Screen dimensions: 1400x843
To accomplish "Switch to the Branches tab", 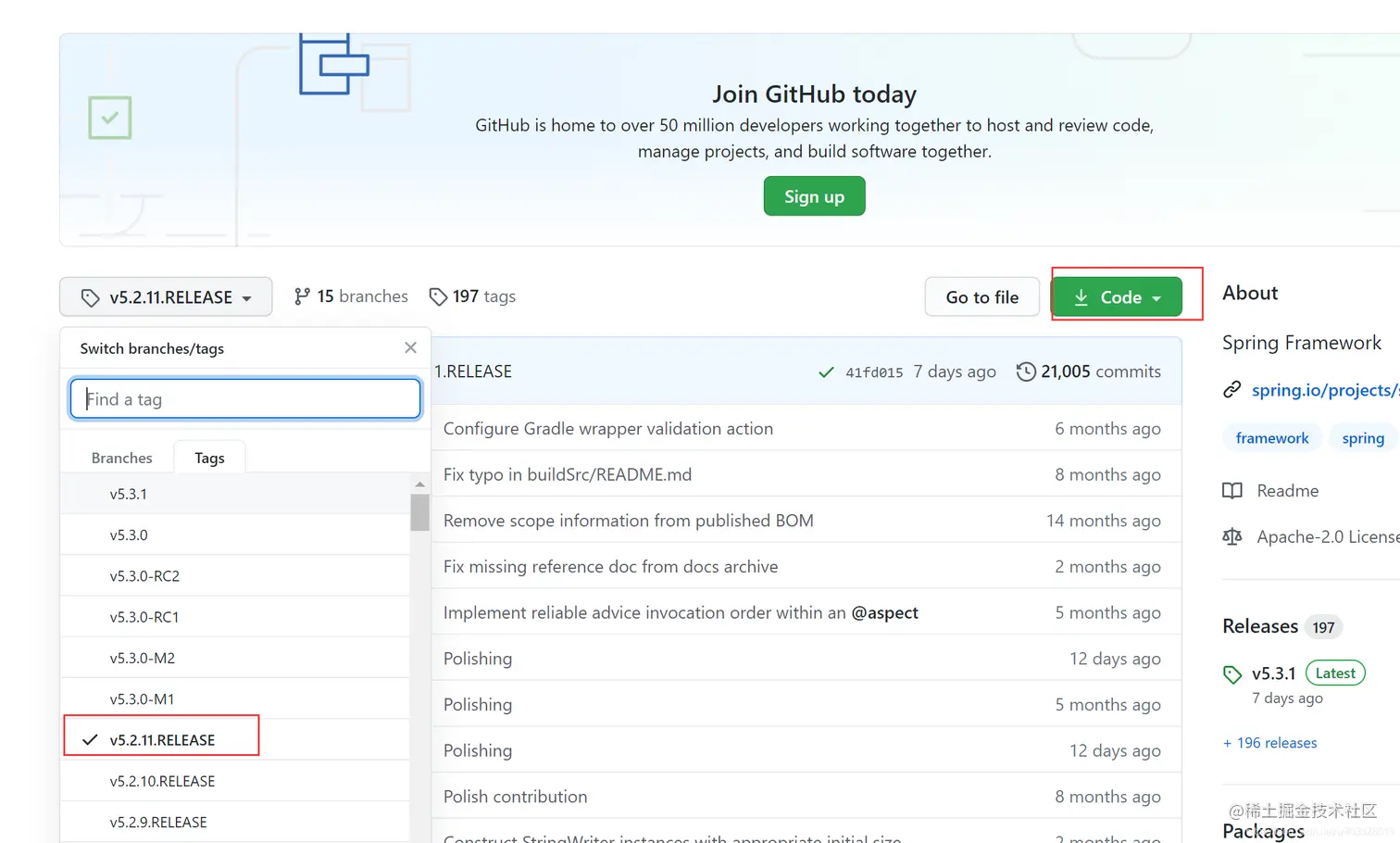I will 121,458.
